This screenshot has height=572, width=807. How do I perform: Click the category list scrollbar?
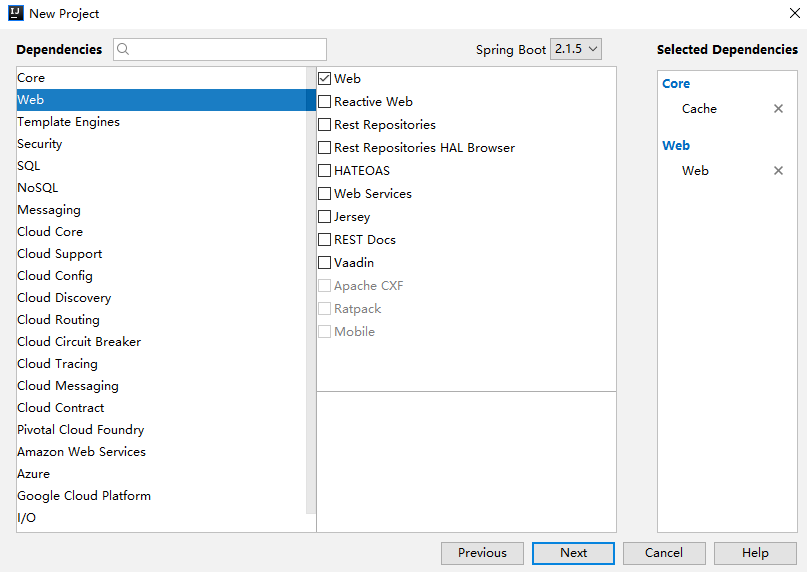[x=311, y=300]
